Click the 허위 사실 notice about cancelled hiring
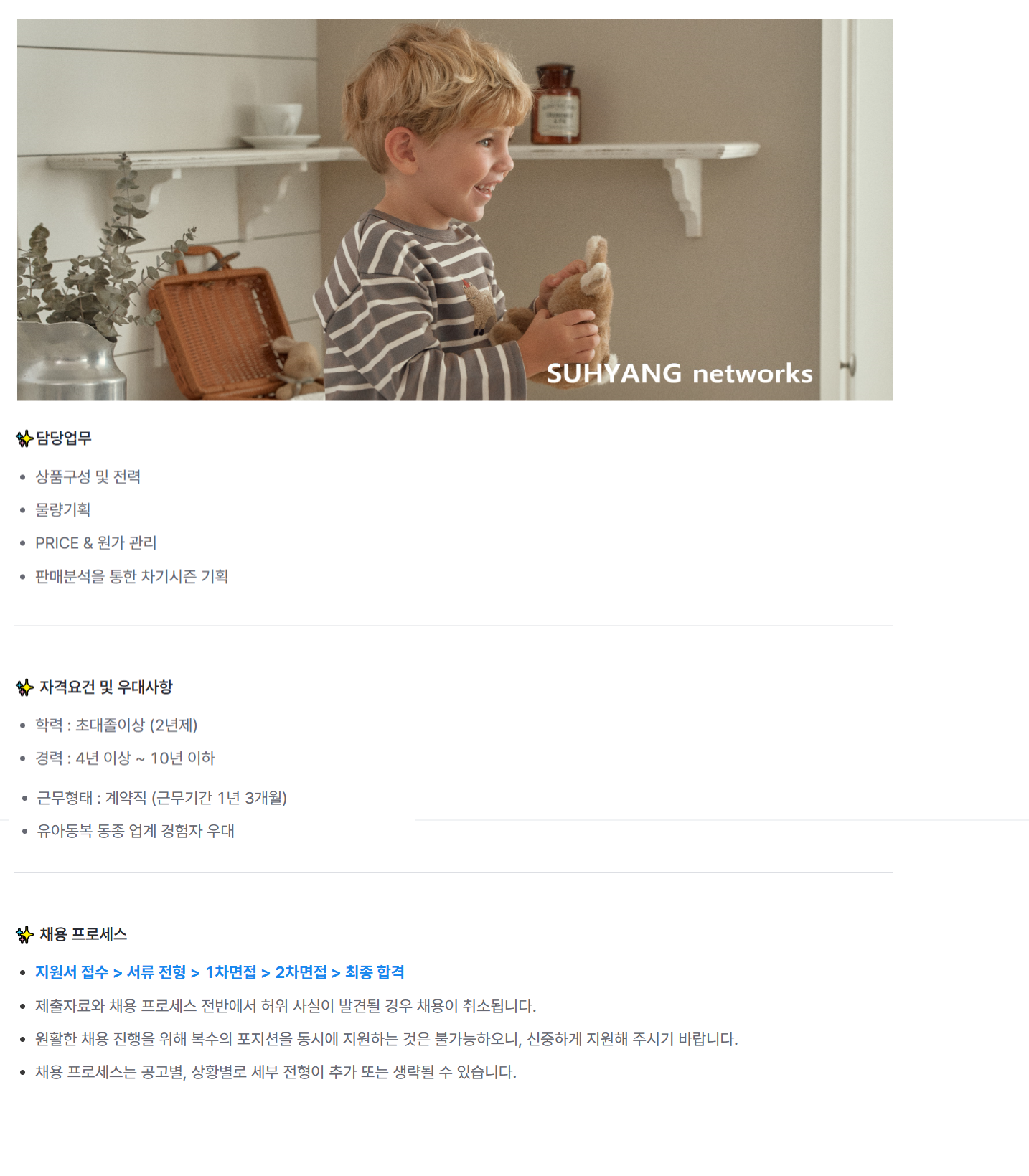The height and width of the screenshot is (1176, 1029). [x=286, y=1006]
